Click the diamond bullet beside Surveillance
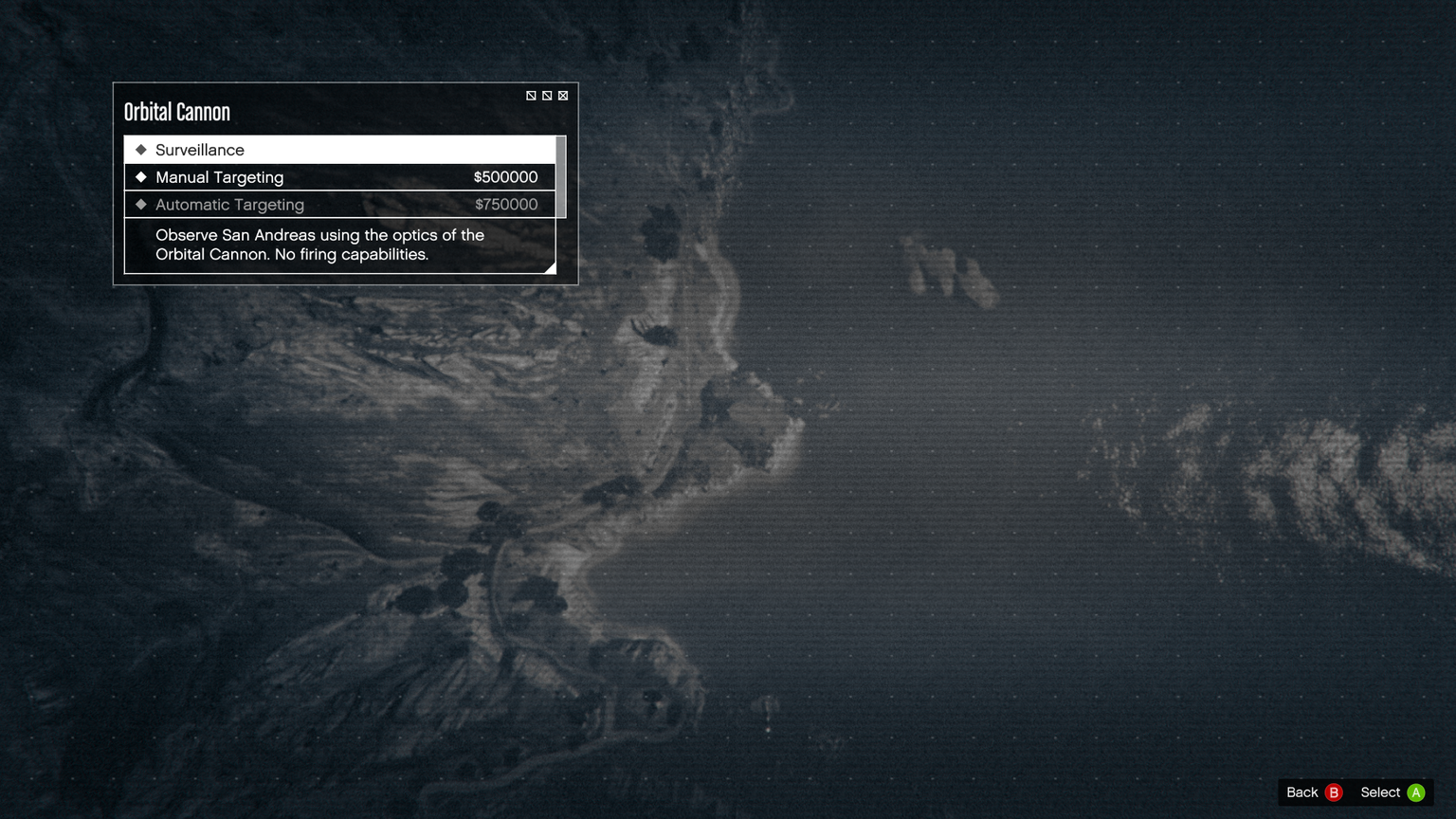Image resolution: width=1456 pixels, height=819 pixels. tap(141, 150)
